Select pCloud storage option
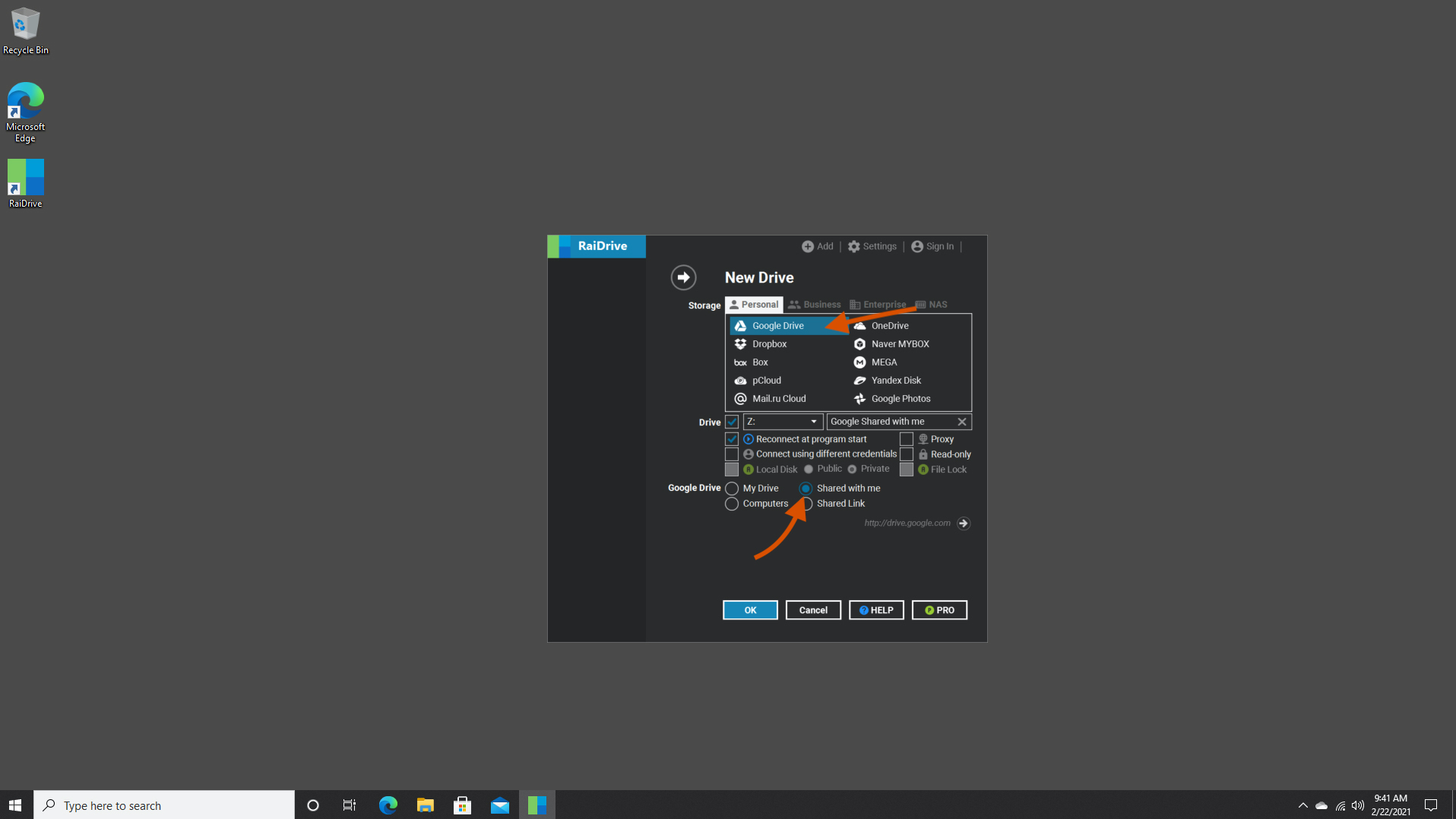 (765, 380)
